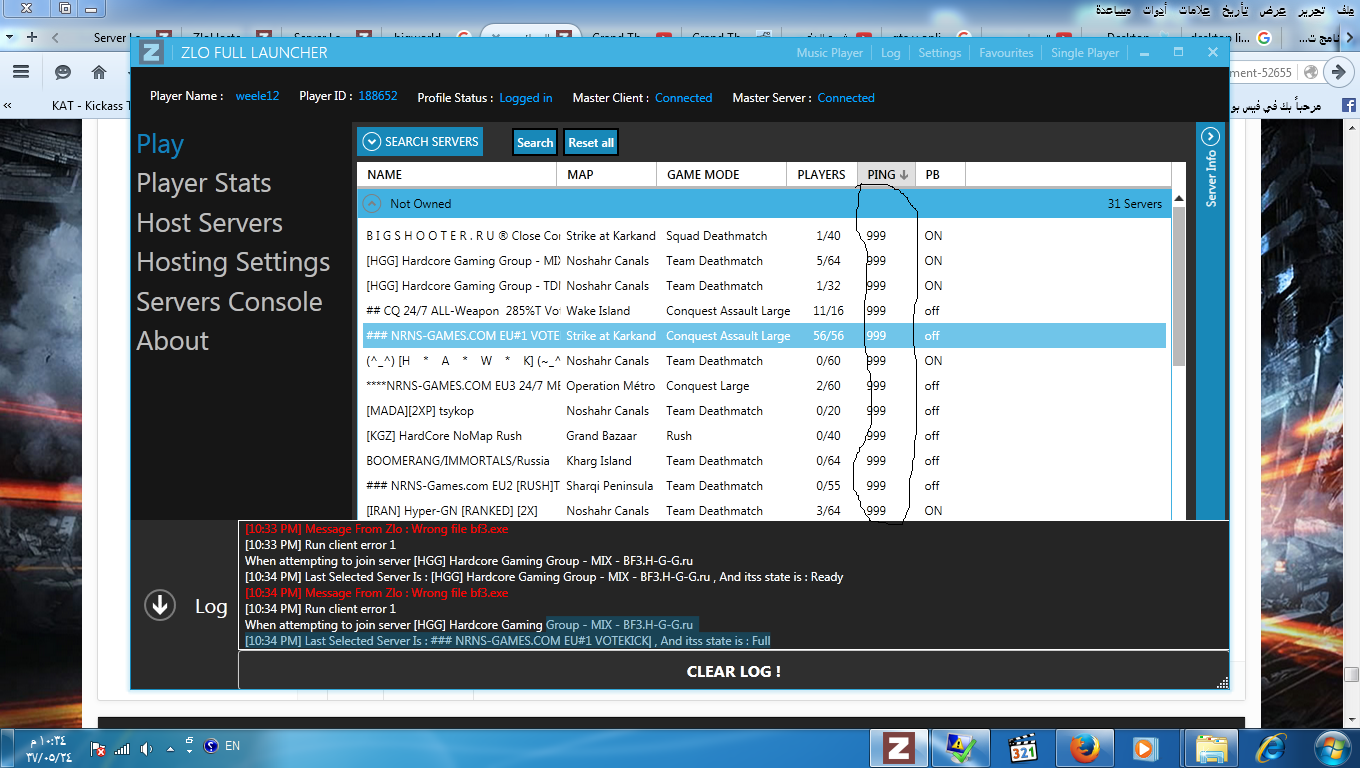
Task: Click '31 Servers' count in group header
Action: (x=1135, y=204)
